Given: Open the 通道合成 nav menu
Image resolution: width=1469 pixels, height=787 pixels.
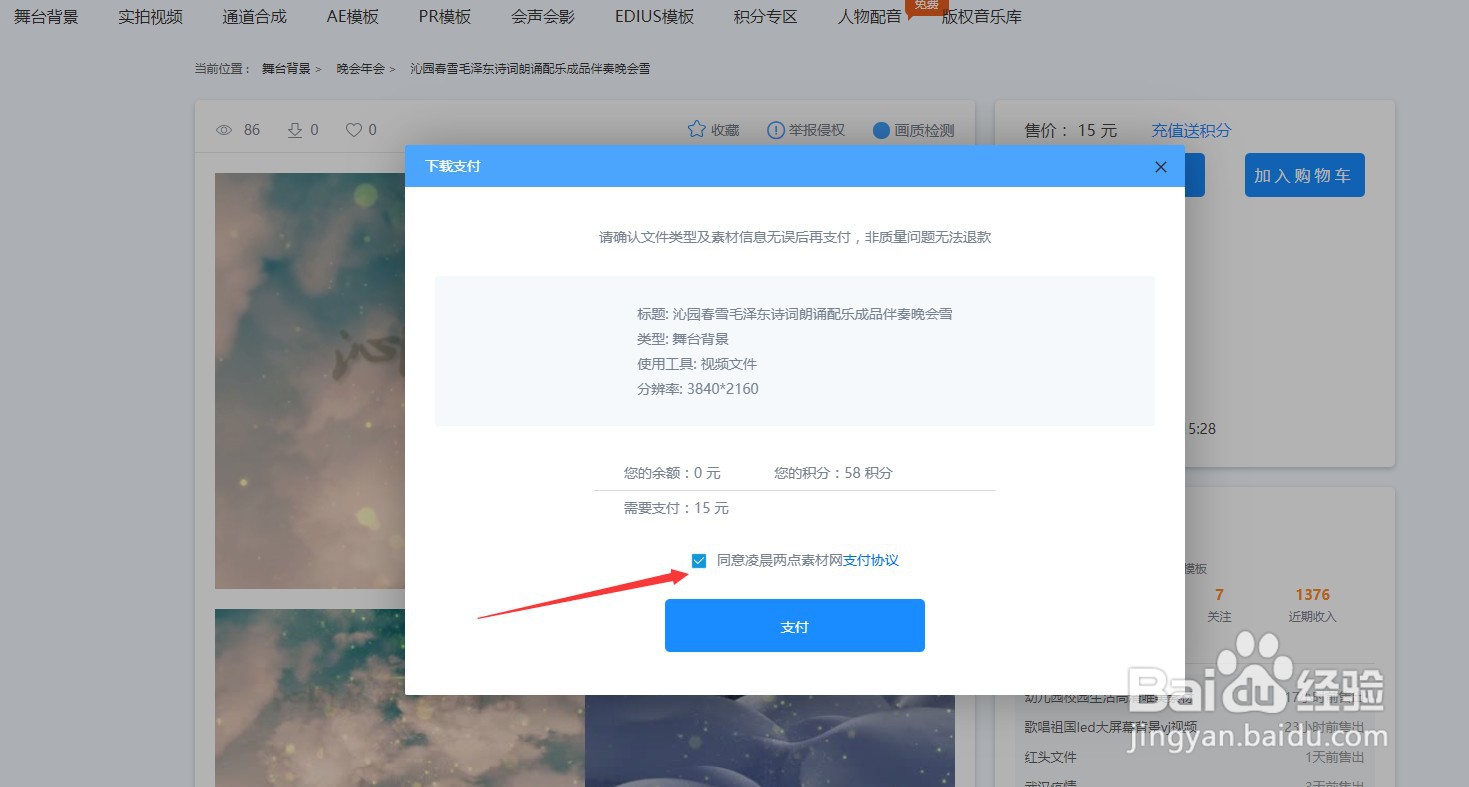Looking at the screenshot, I should (254, 17).
